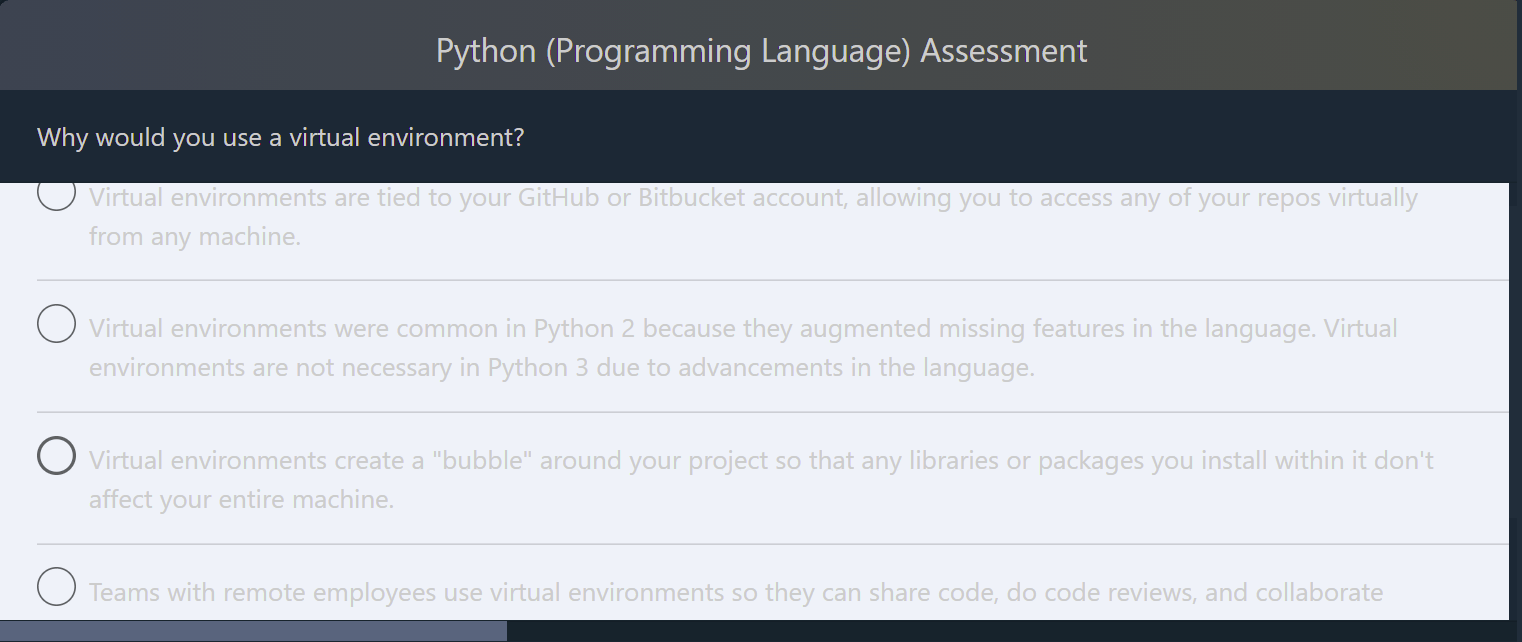This screenshot has height=642, width=1522.
Task: Click the scrollbar track right of the thumb
Action: coord(1000,631)
